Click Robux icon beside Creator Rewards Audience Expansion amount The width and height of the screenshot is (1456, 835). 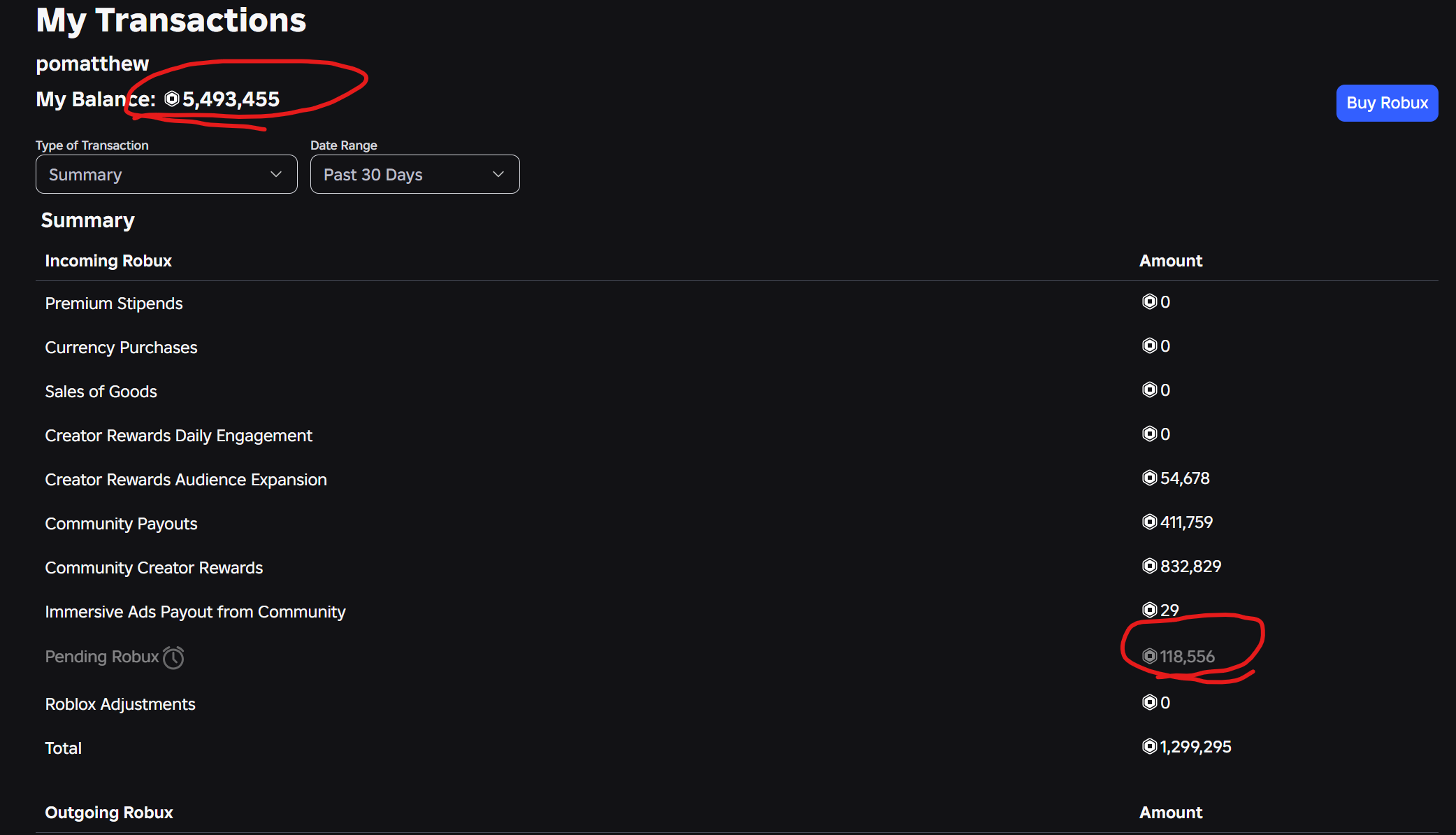click(x=1150, y=478)
